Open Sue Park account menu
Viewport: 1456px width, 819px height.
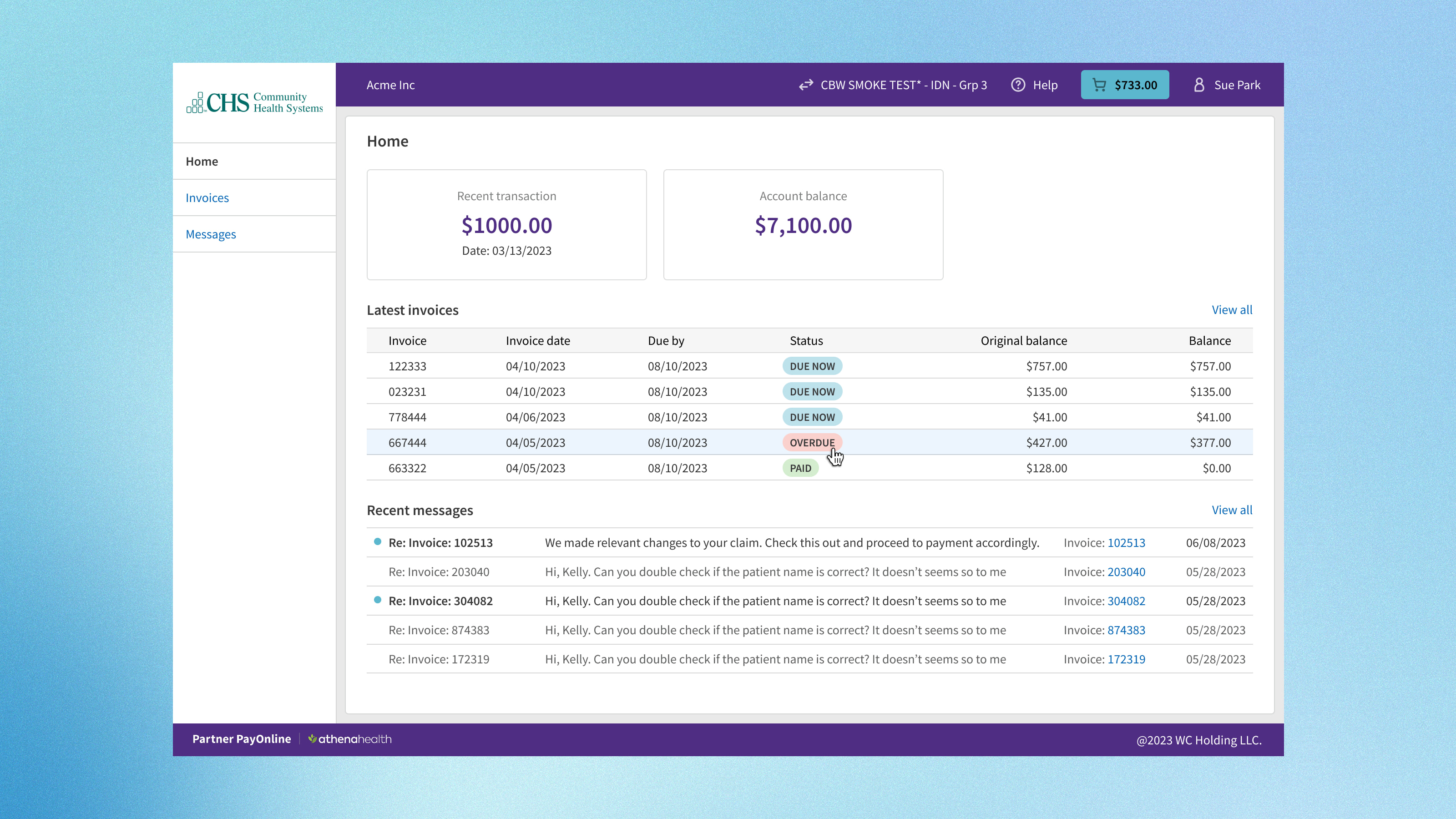click(x=1237, y=85)
